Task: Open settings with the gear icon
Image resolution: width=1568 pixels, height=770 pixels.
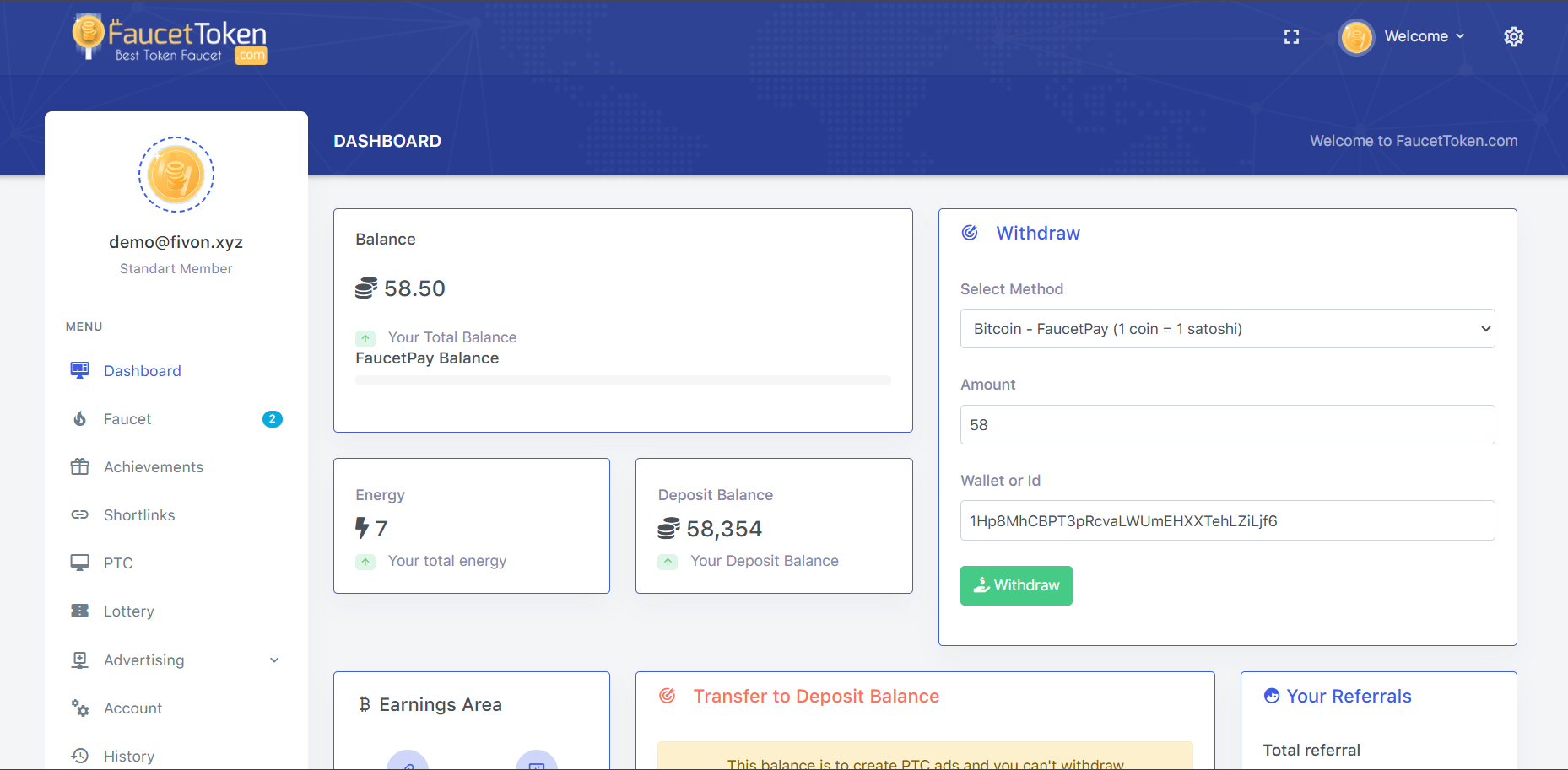Action: click(1513, 37)
